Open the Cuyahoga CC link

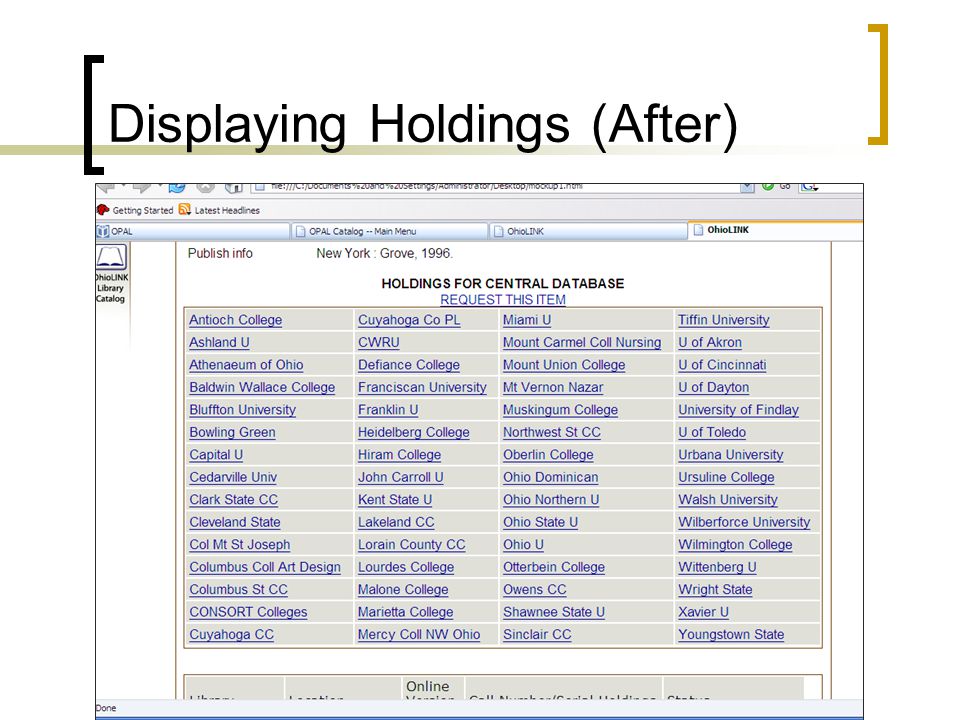point(231,635)
